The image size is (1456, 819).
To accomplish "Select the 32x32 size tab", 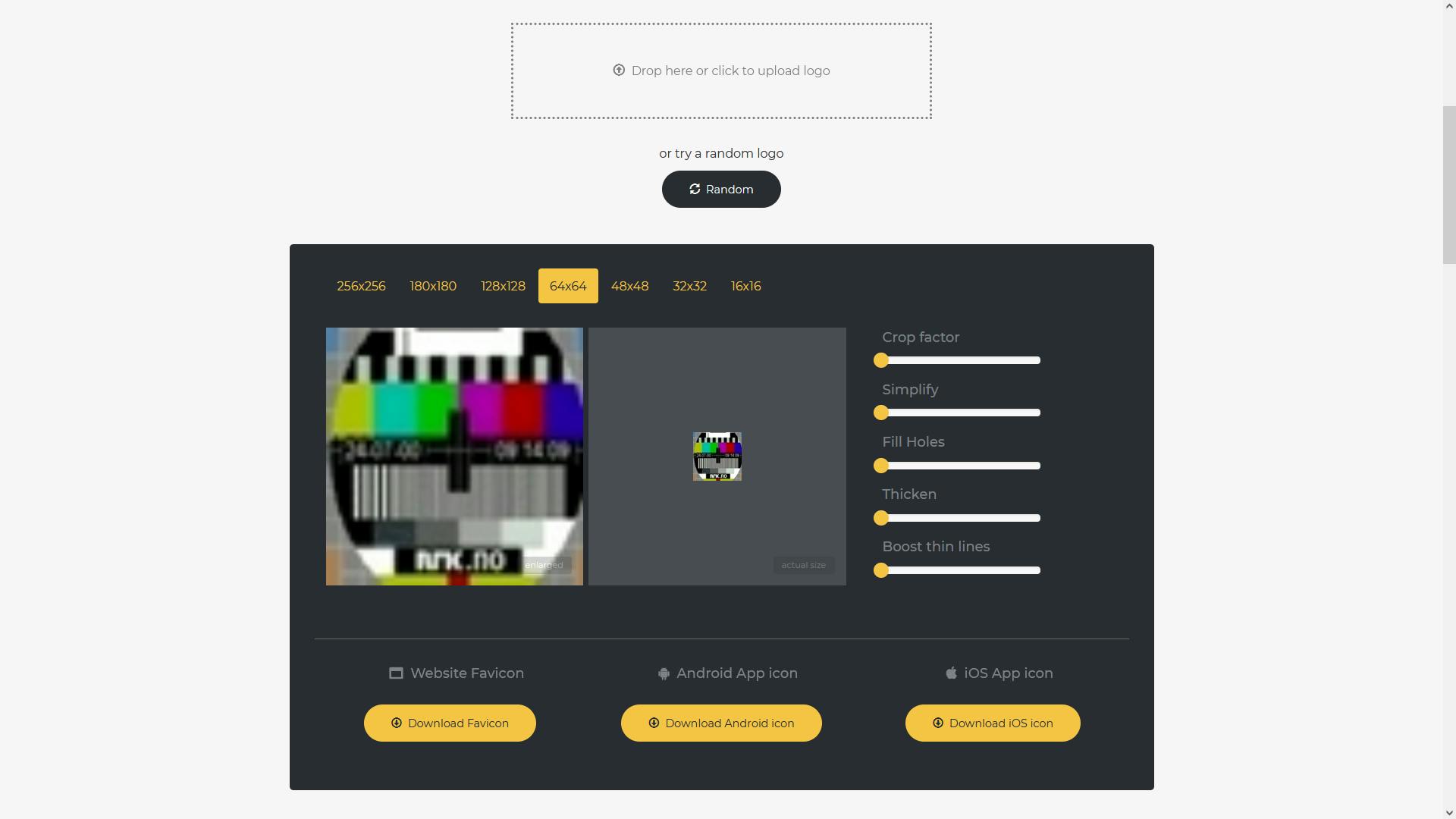I will tap(689, 286).
